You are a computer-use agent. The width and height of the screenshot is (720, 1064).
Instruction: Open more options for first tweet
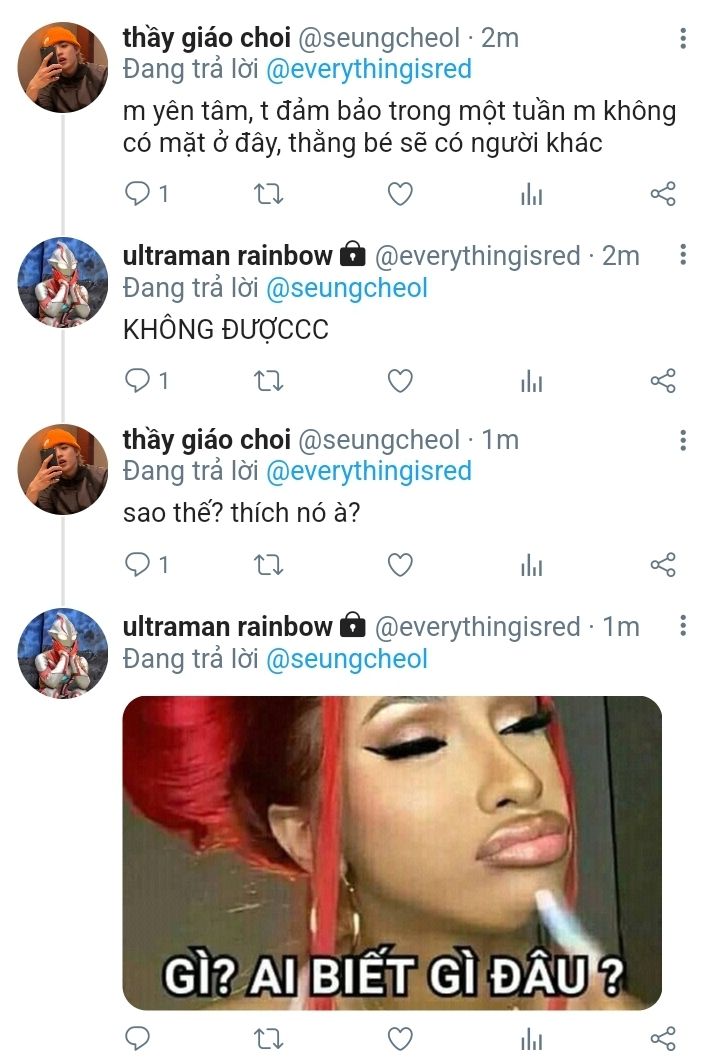[x=683, y=38]
